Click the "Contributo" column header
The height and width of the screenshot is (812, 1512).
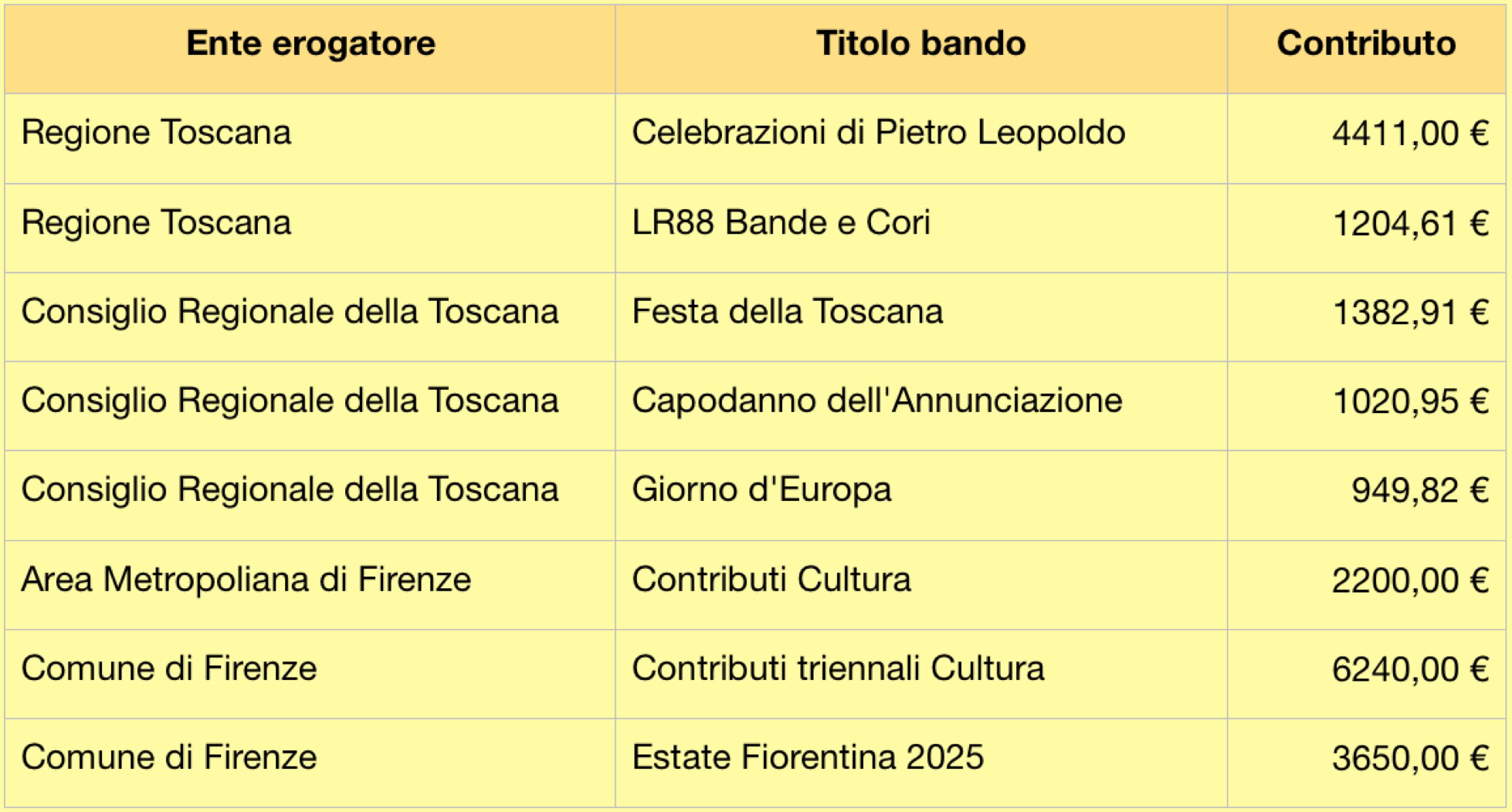1366,44
